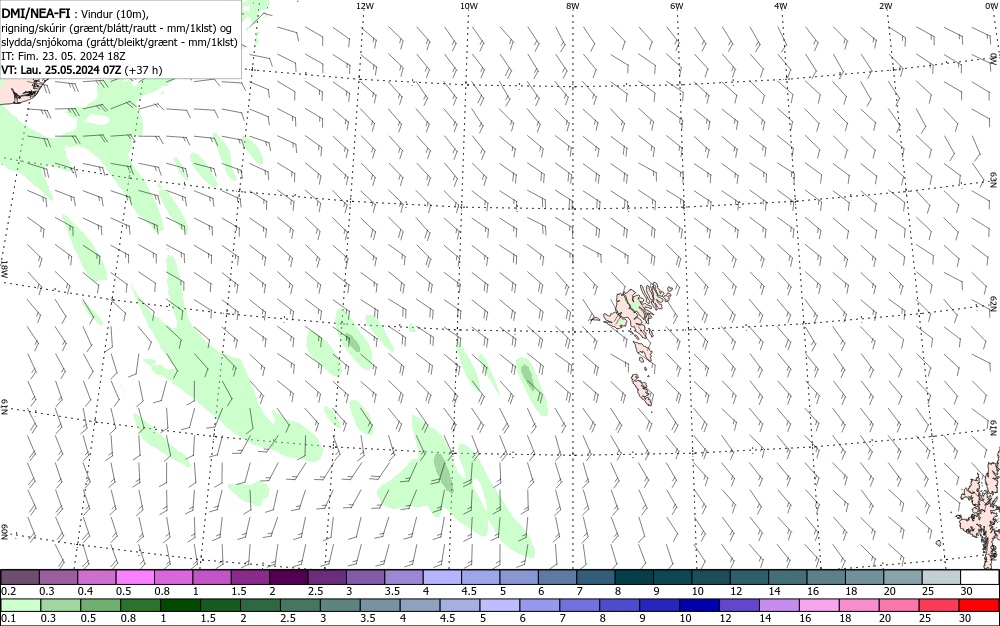This screenshot has width=1000, height=626.
Task: Click the white upper swatch labeled 30
Action: (980, 578)
